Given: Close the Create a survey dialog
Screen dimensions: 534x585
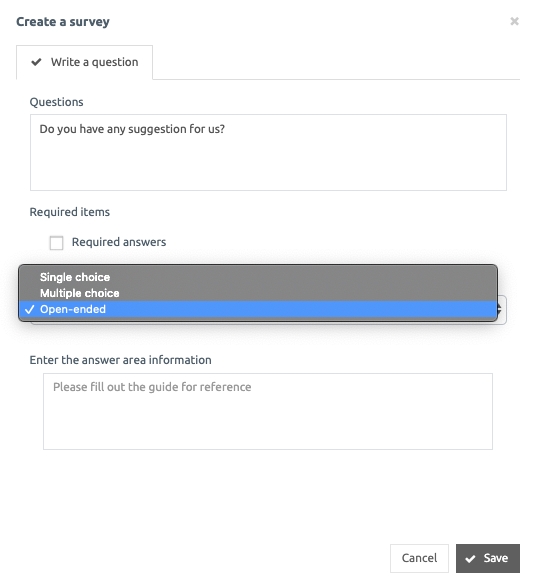Looking at the screenshot, I should click(514, 21).
